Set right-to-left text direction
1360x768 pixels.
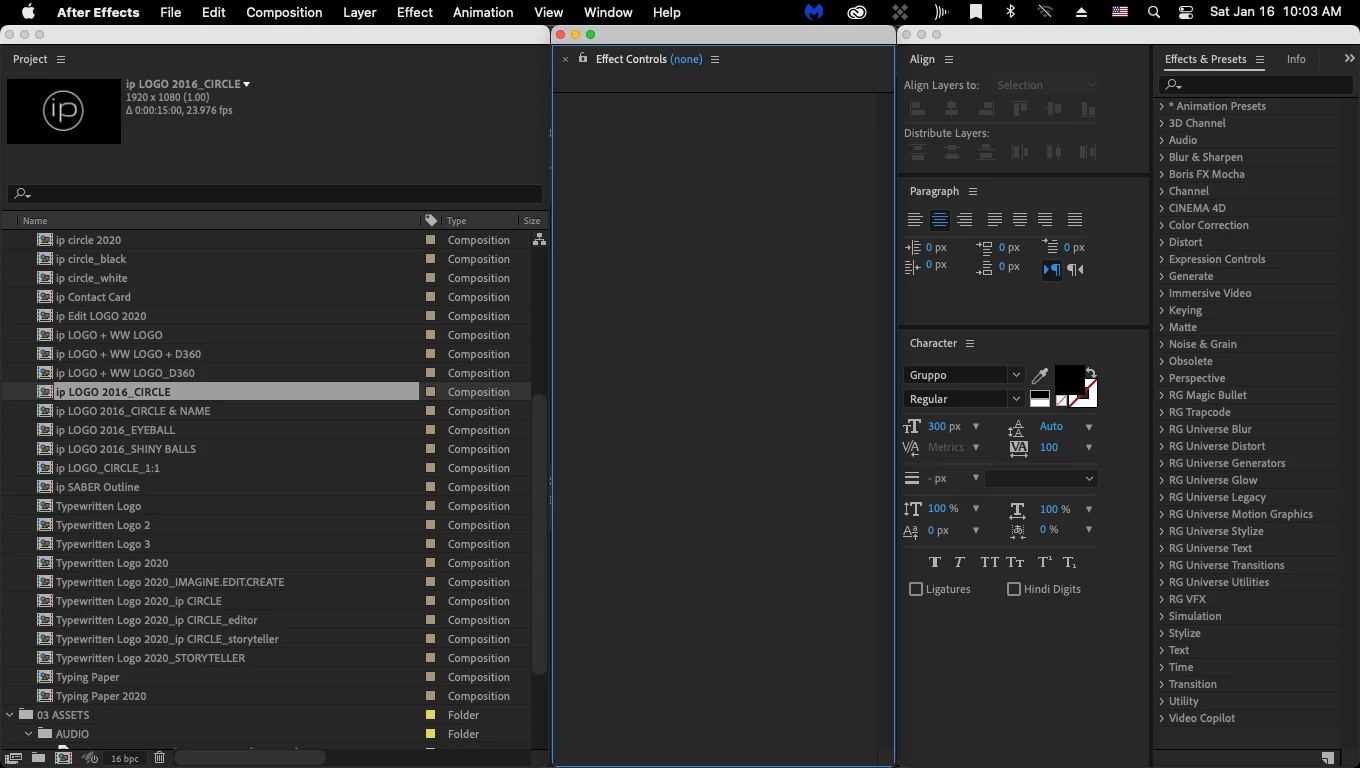click(x=1075, y=269)
